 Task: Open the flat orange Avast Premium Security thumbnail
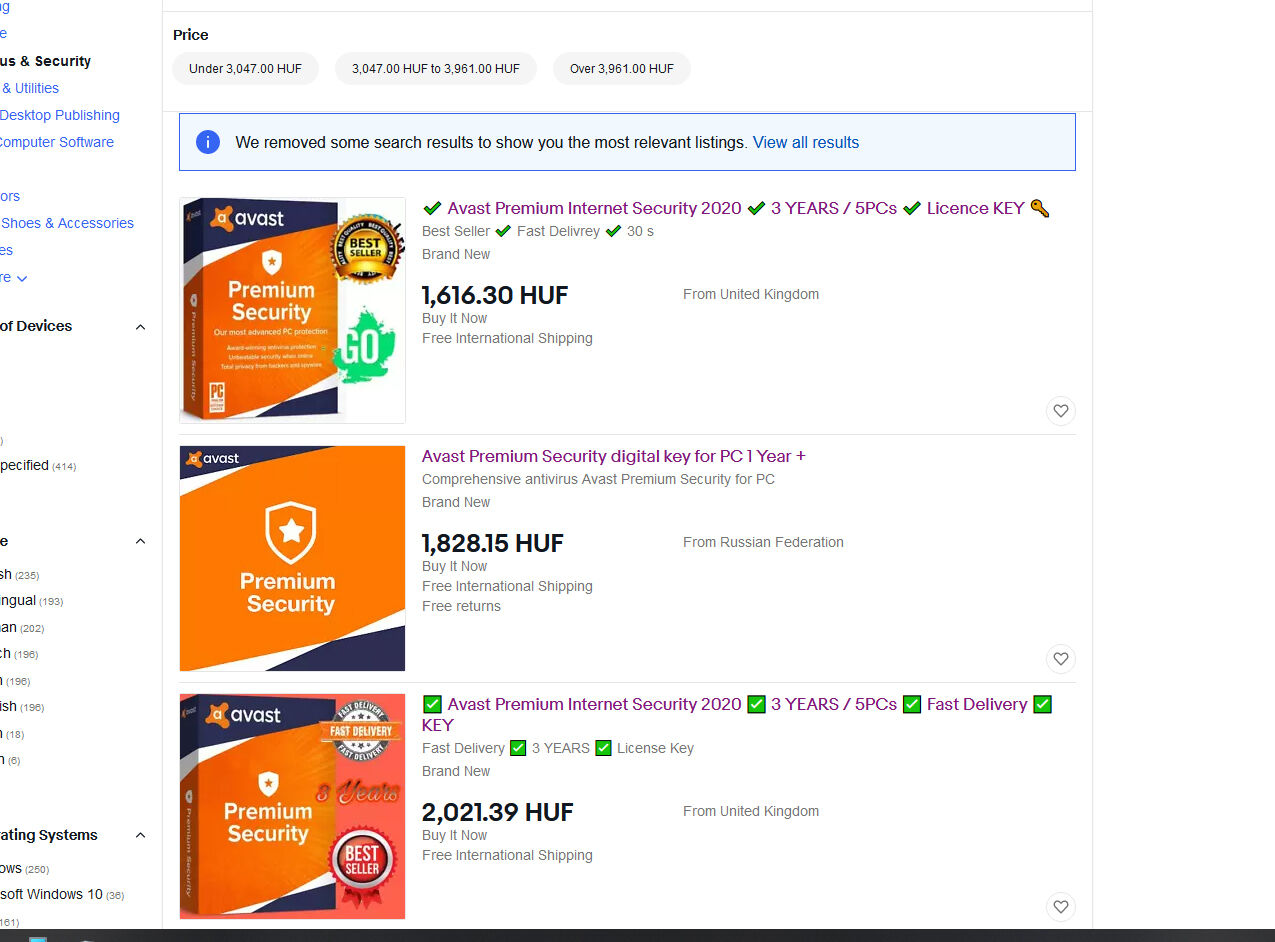tap(292, 558)
